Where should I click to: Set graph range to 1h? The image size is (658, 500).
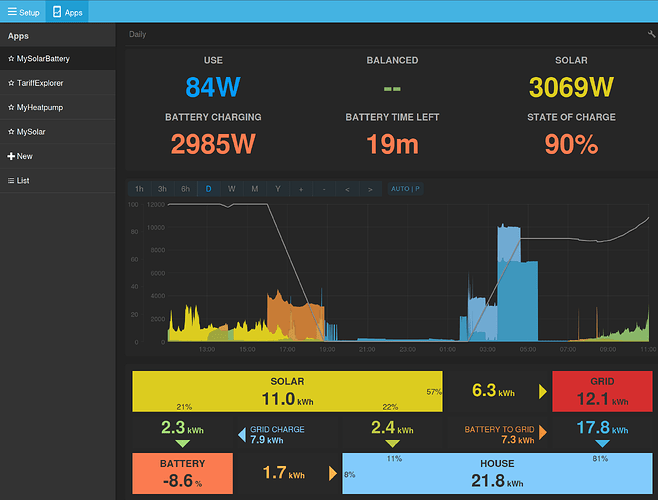click(139, 189)
